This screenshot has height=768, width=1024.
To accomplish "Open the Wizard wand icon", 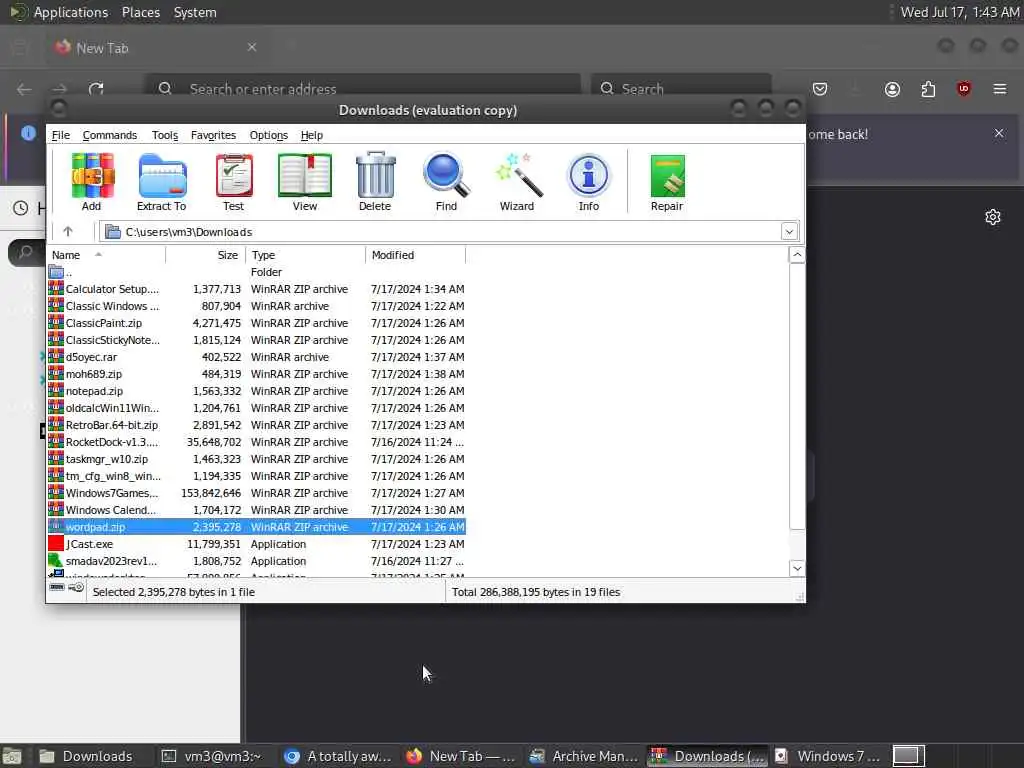I will point(517,181).
